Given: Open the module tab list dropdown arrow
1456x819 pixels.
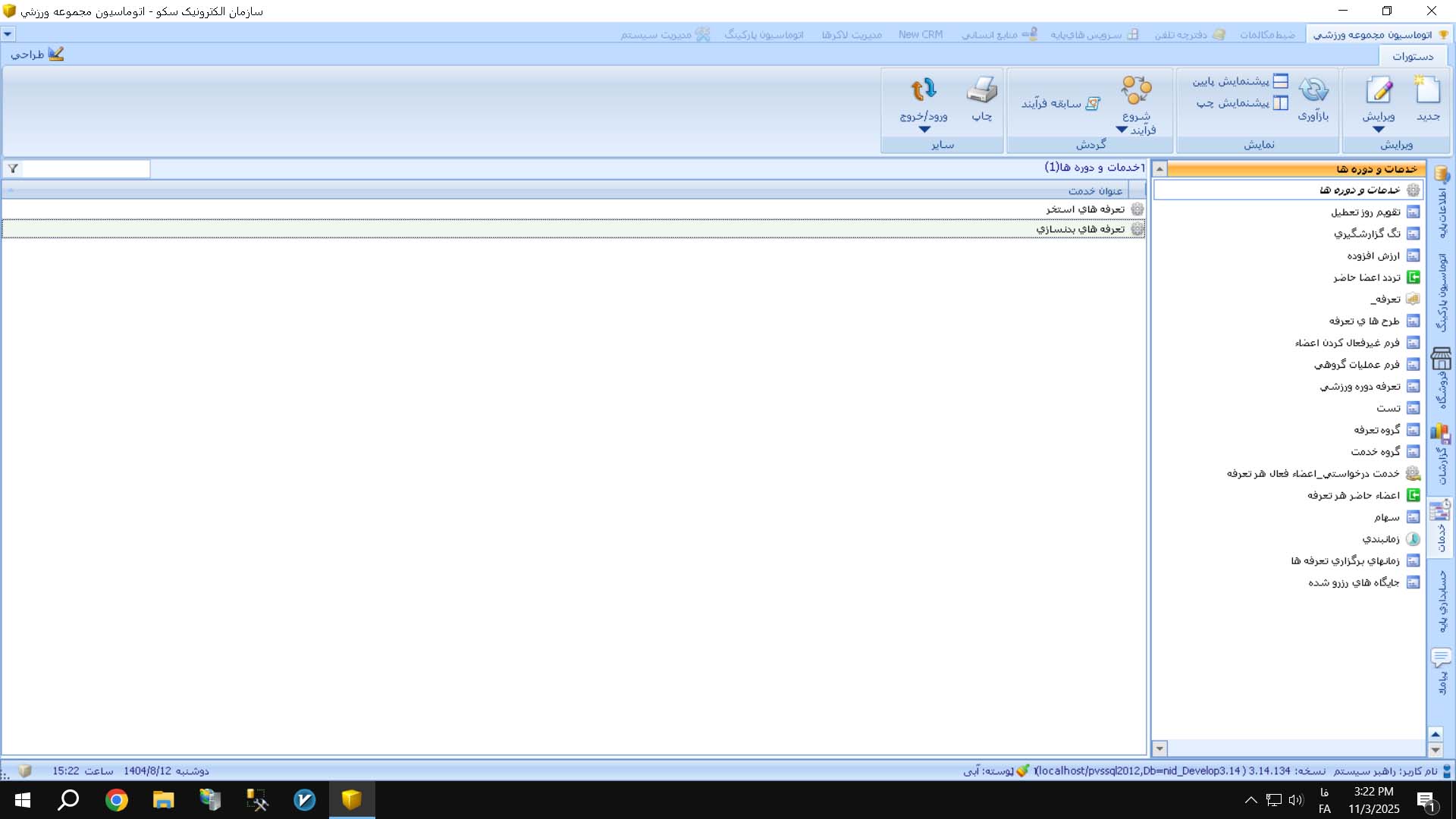Looking at the screenshot, I should (8, 34).
